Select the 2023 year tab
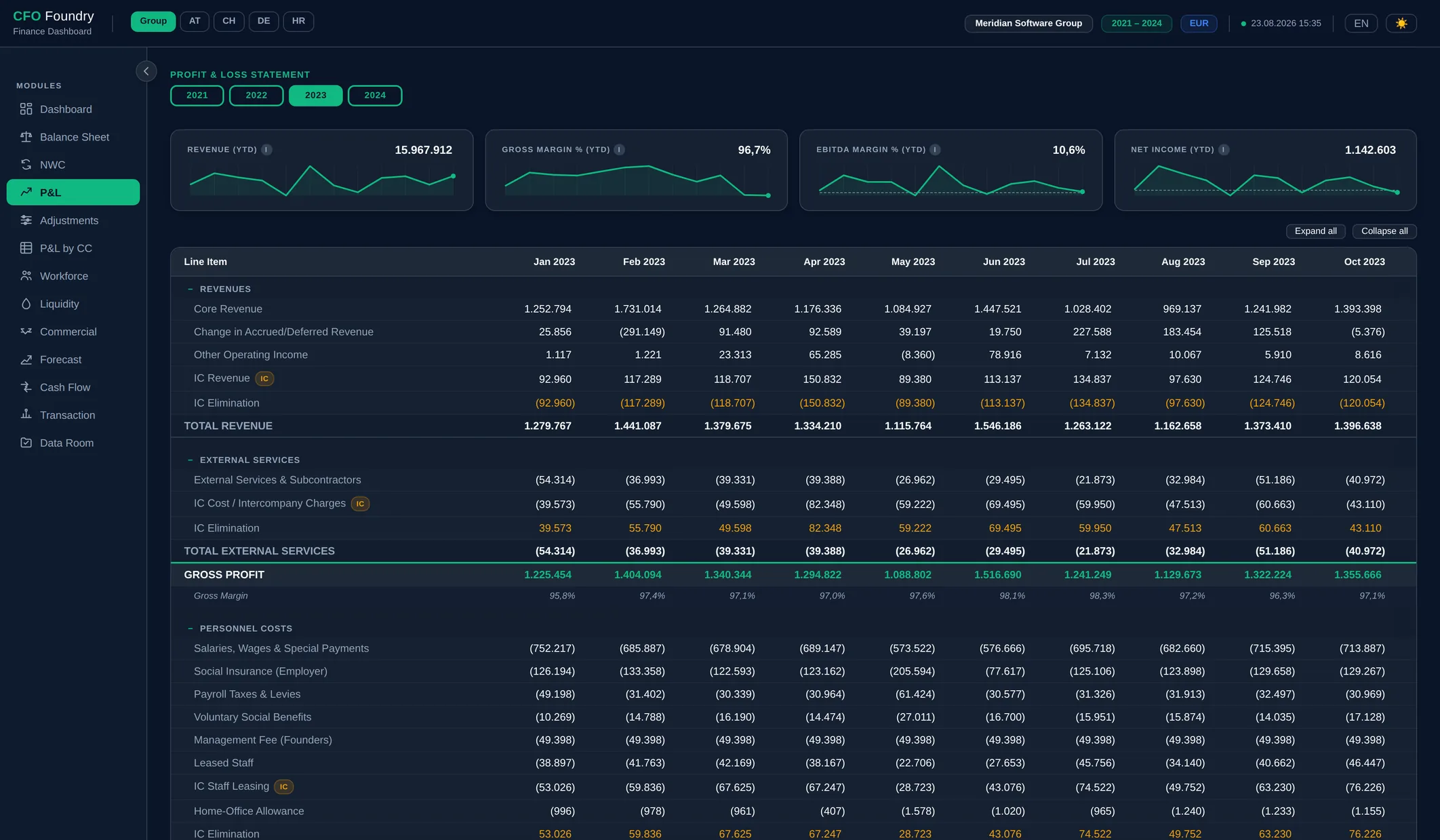Image resolution: width=1440 pixels, height=840 pixels. pos(315,96)
